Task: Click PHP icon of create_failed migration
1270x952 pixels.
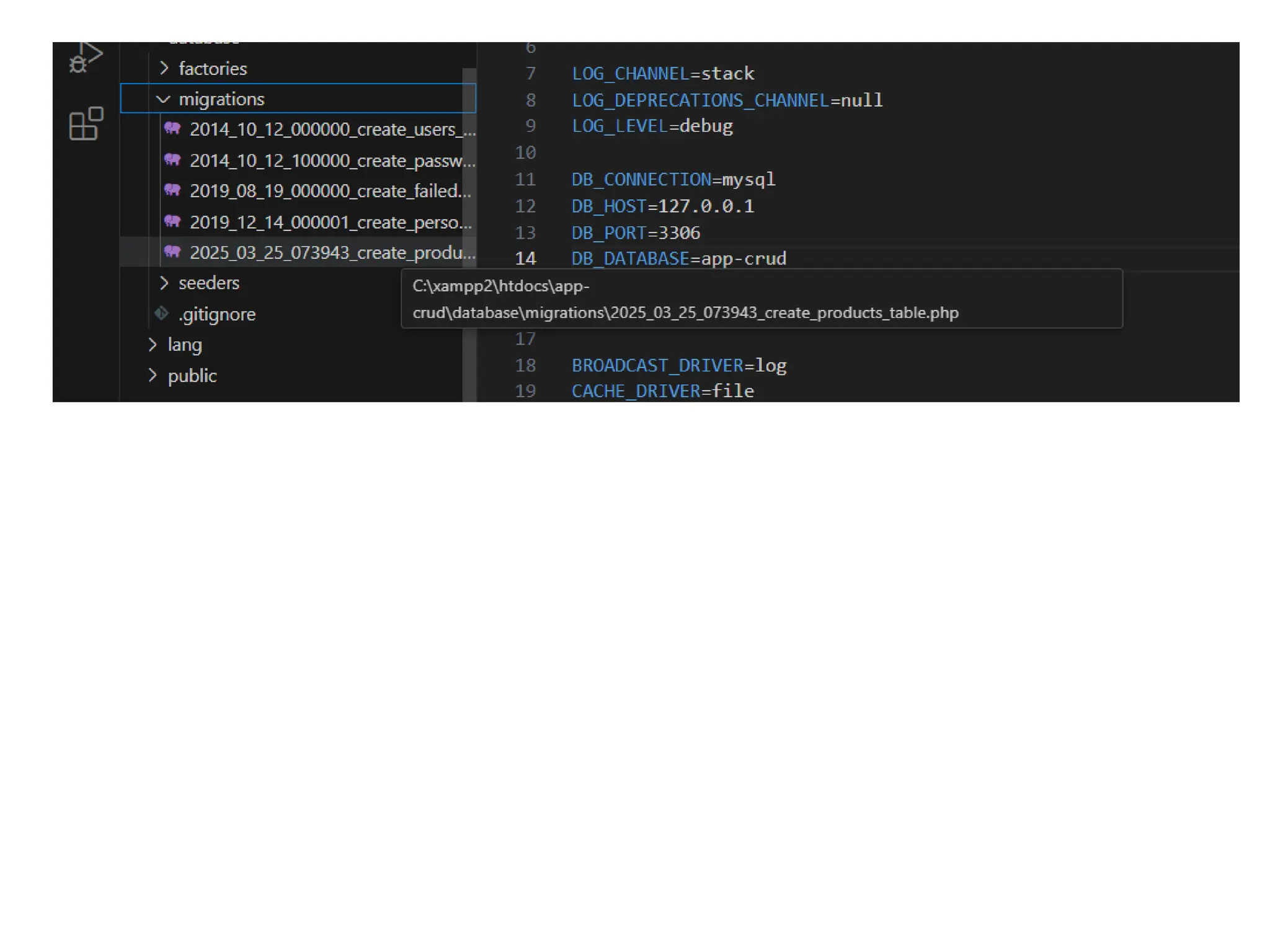Action: click(x=172, y=190)
